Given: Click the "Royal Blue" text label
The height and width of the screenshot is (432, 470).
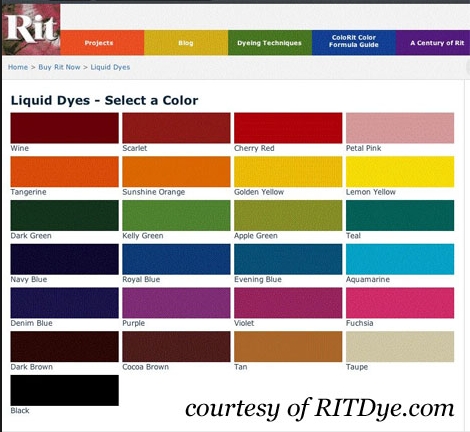Looking at the screenshot, I should 141,279.
